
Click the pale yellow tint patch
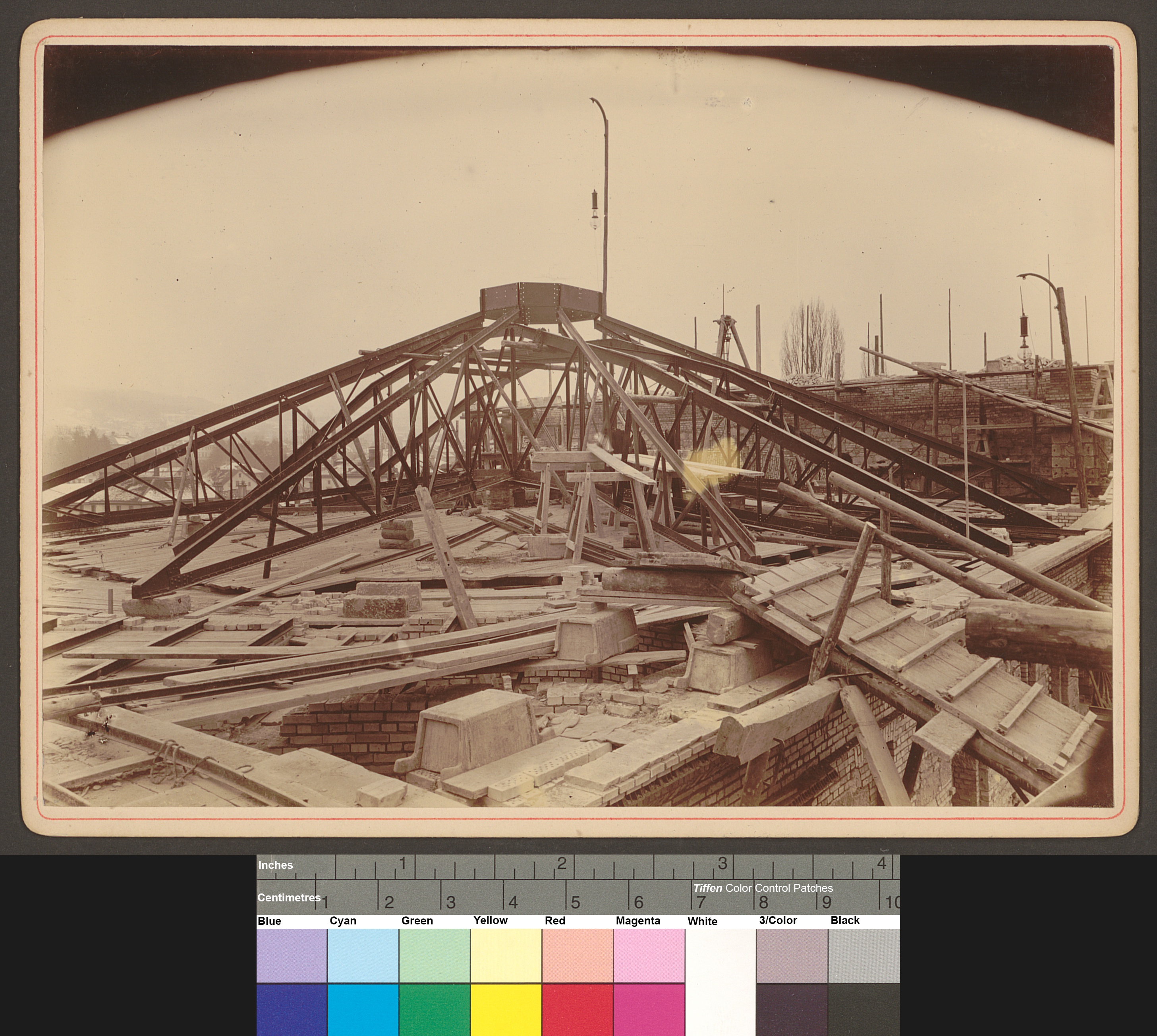point(506,955)
